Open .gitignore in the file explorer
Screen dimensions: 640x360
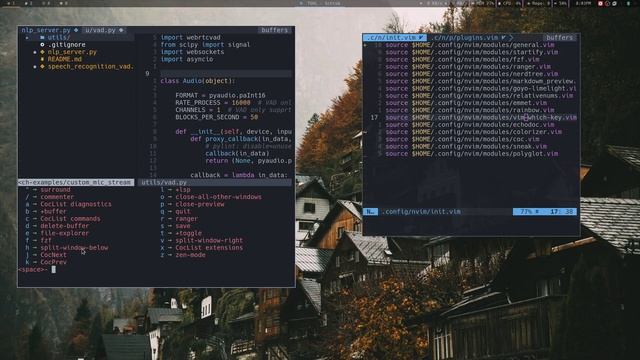tap(67, 45)
